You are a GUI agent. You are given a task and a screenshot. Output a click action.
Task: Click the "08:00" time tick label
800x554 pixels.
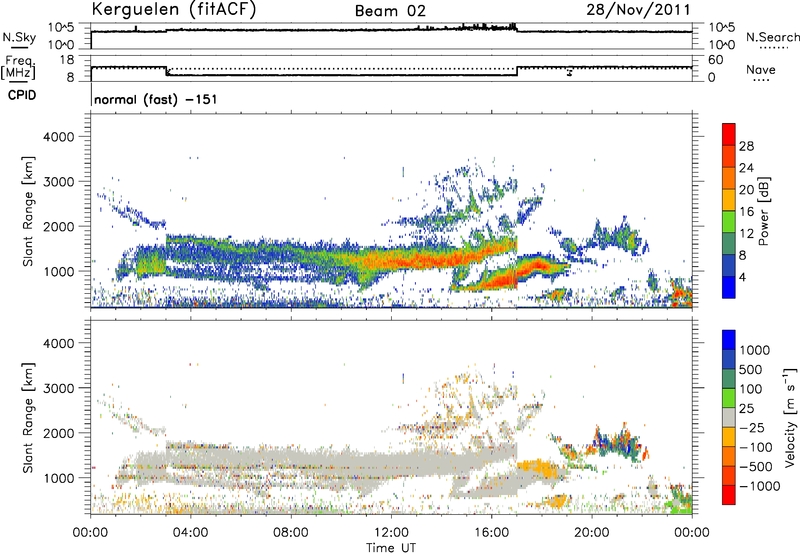tap(290, 533)
